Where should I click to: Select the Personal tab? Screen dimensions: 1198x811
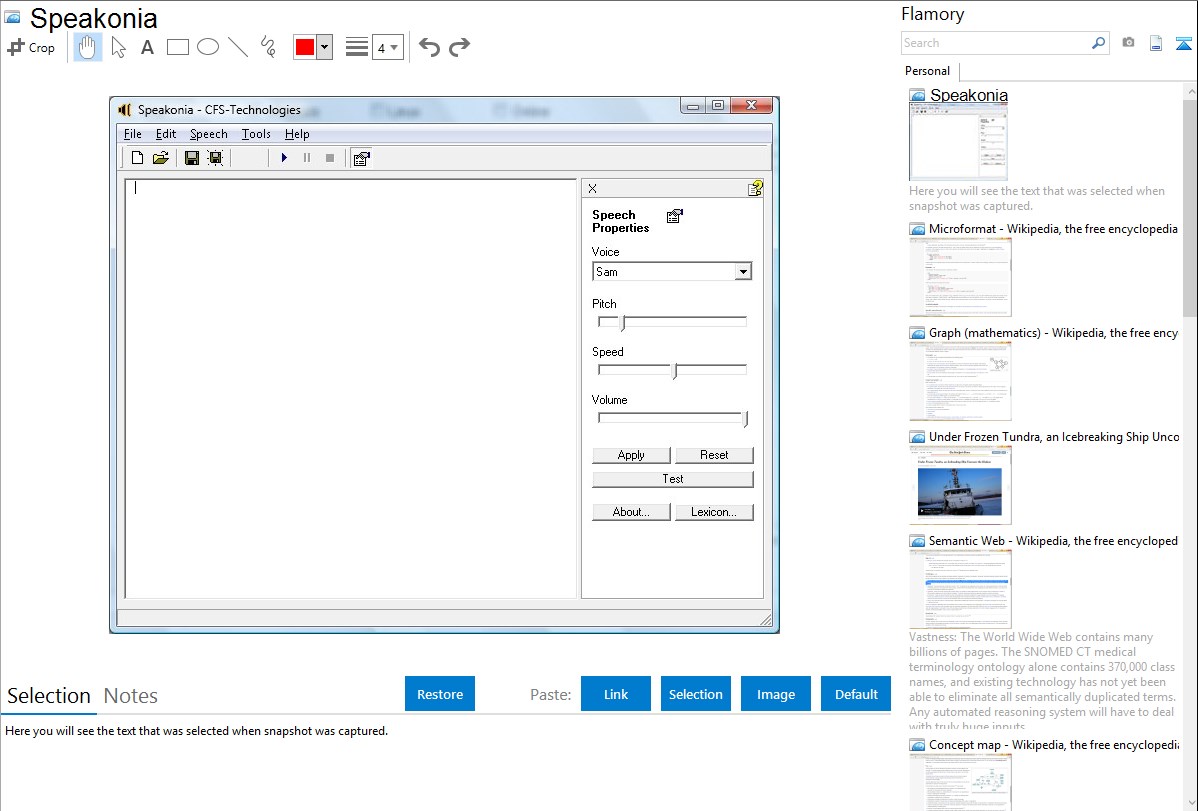(927, 71)
